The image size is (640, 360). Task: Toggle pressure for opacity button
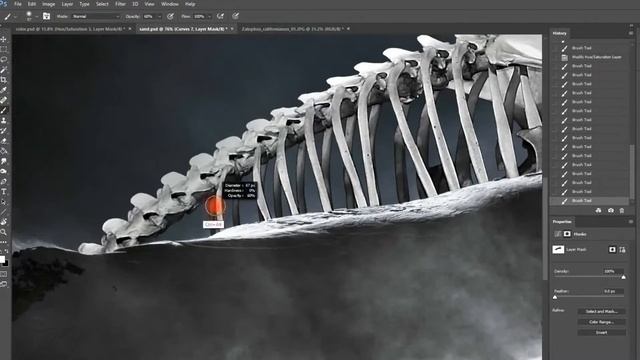[x=171, y=16]
